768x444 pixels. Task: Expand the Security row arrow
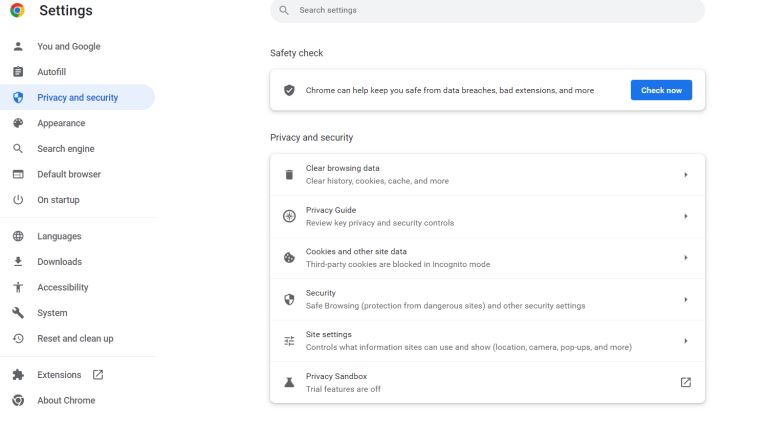(x=686, y=299)
